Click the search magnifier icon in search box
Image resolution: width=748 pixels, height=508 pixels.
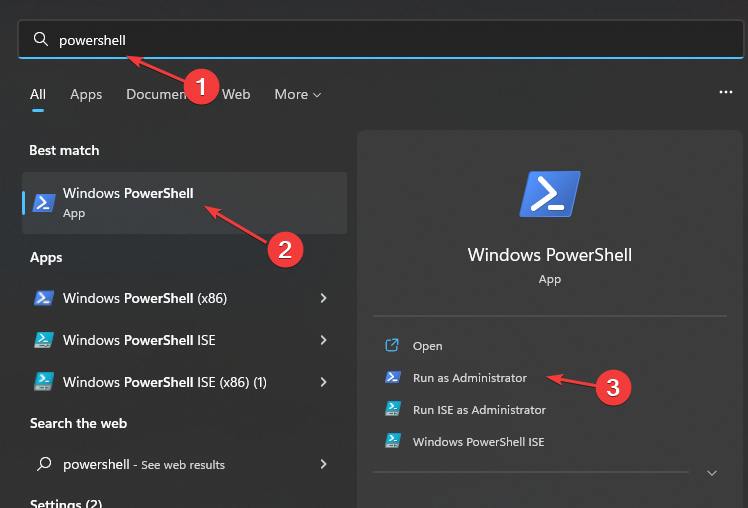click(x=41, y=39)
